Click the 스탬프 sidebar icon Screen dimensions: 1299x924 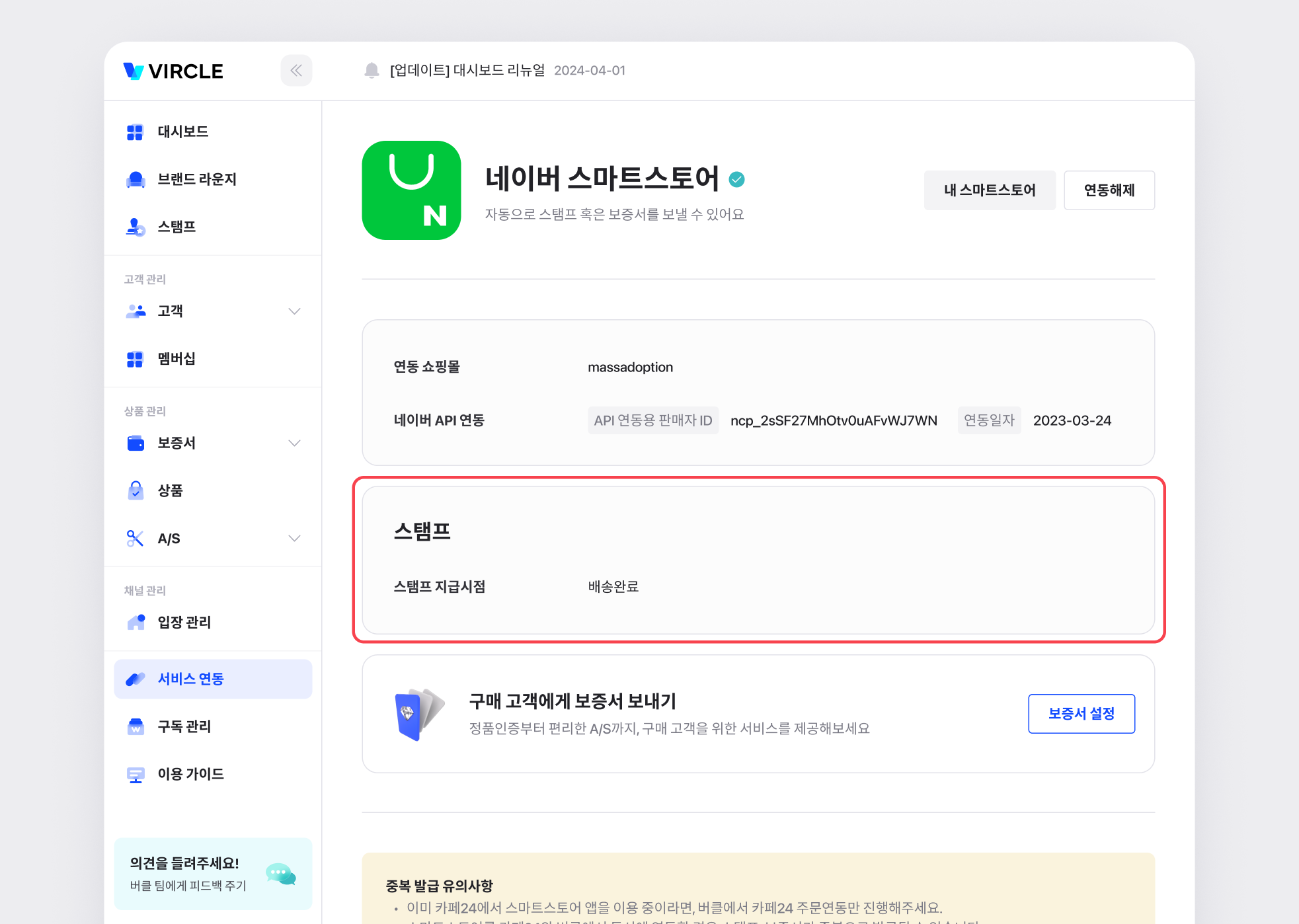(136, 227)
